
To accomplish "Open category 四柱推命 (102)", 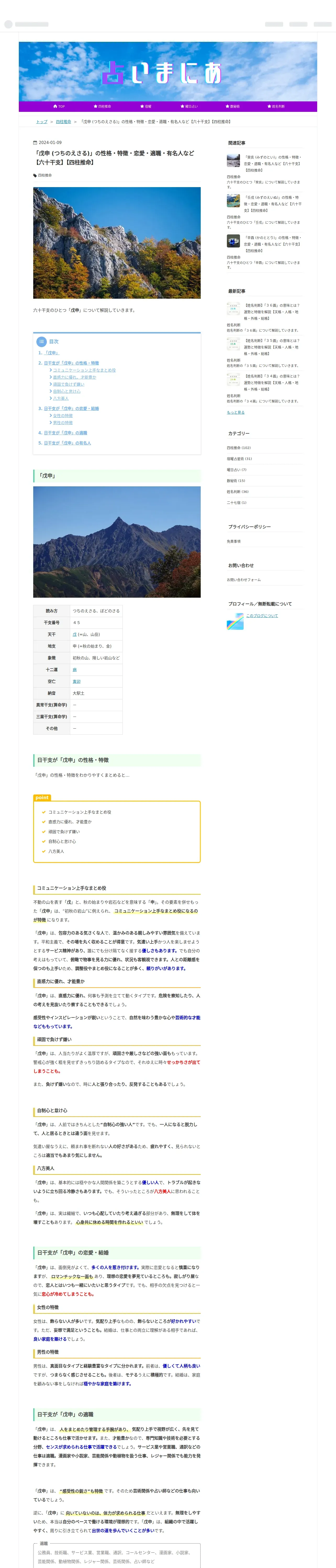I will click(x=239, y=447).
